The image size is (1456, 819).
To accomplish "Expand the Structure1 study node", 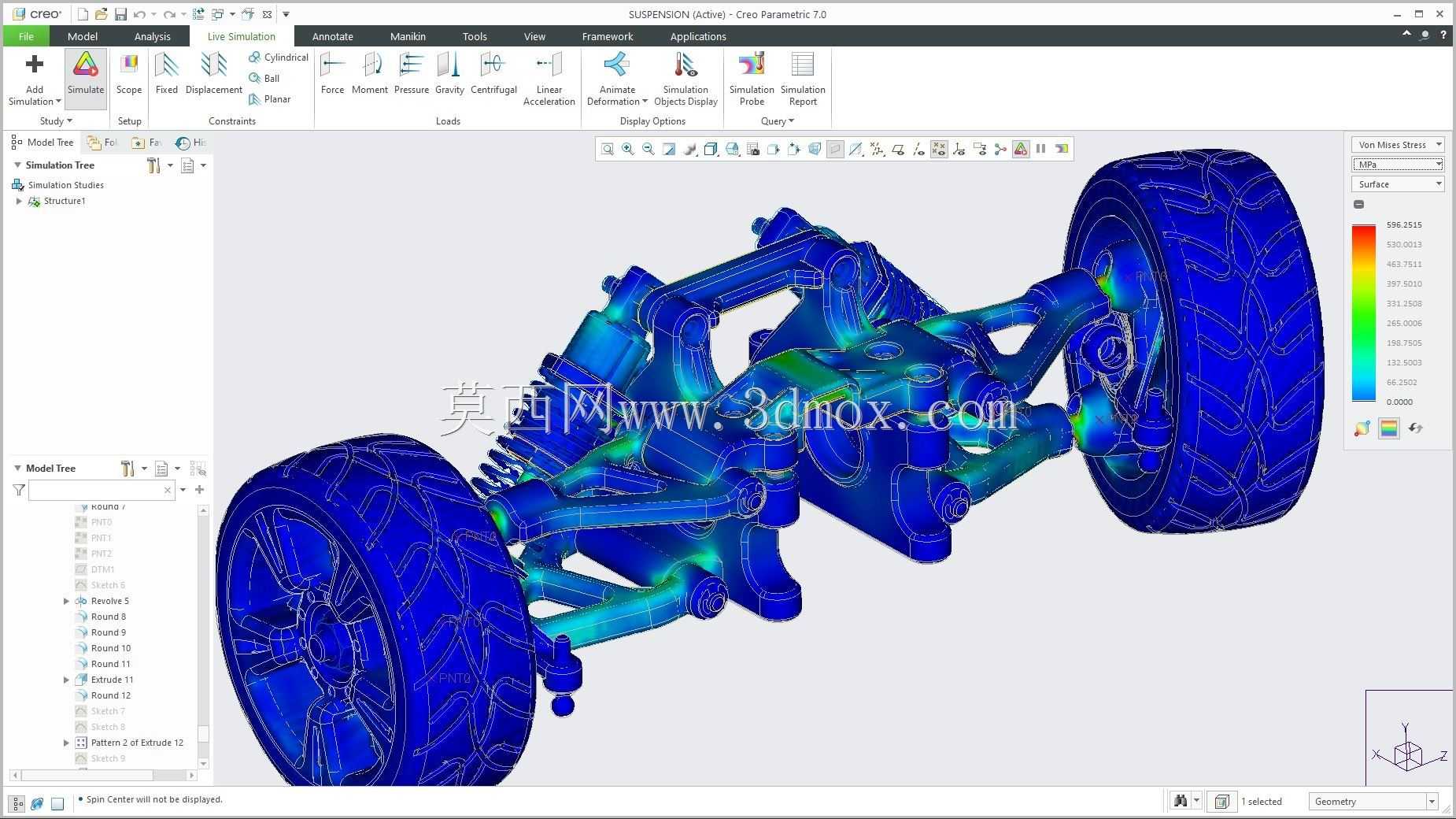I will 19,201.
